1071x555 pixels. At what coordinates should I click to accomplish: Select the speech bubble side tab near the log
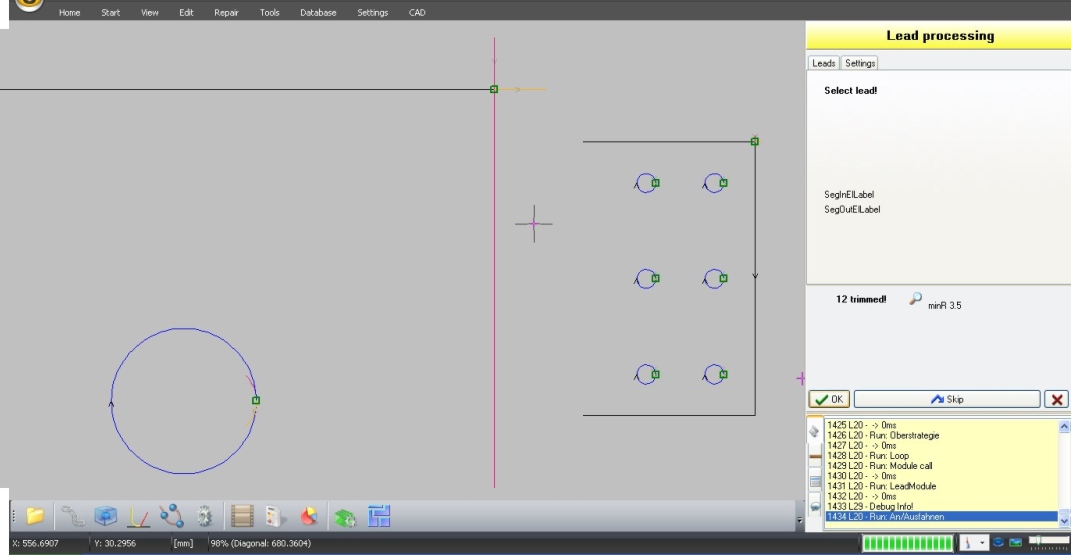[815, 507]
